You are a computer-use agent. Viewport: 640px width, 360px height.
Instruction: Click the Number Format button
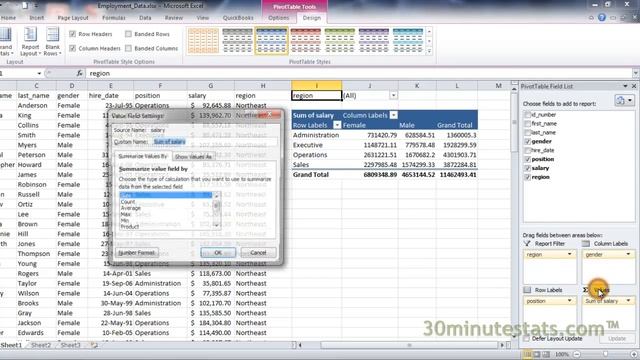136,253
